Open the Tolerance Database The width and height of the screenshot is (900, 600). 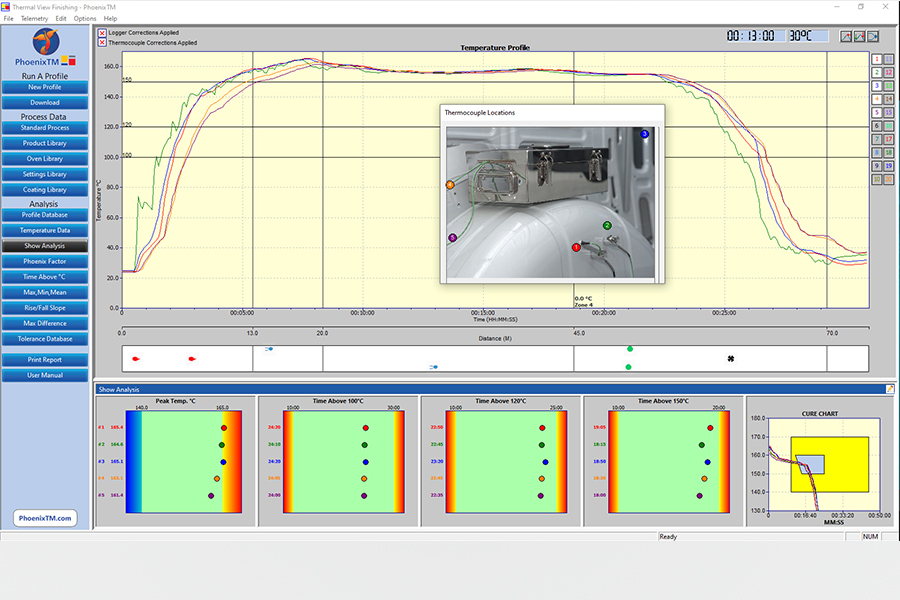click(x=45, y=339)
